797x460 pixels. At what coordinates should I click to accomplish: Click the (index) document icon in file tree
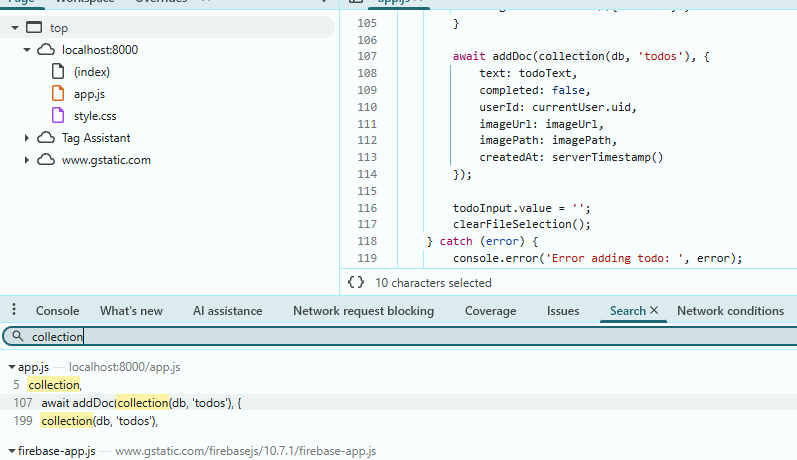point(58,72)
